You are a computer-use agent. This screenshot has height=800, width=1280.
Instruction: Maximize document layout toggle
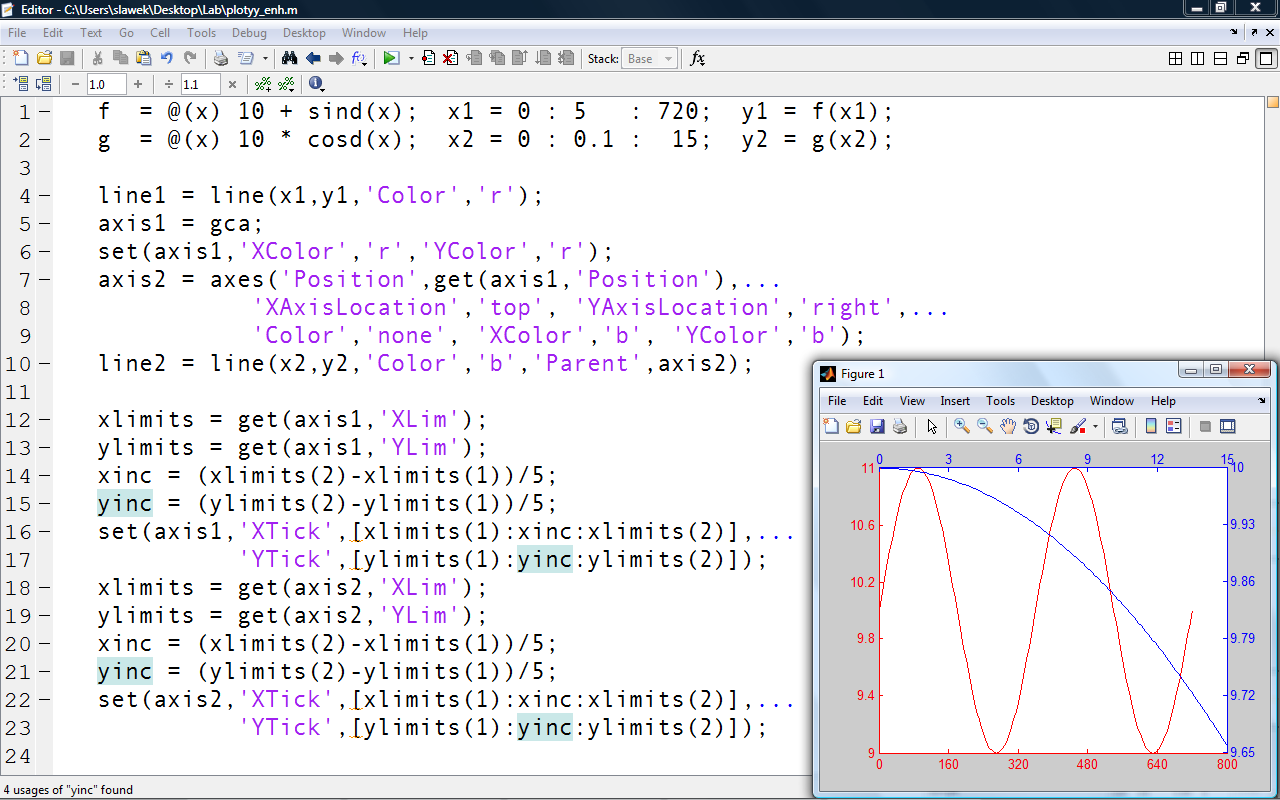1266,58
